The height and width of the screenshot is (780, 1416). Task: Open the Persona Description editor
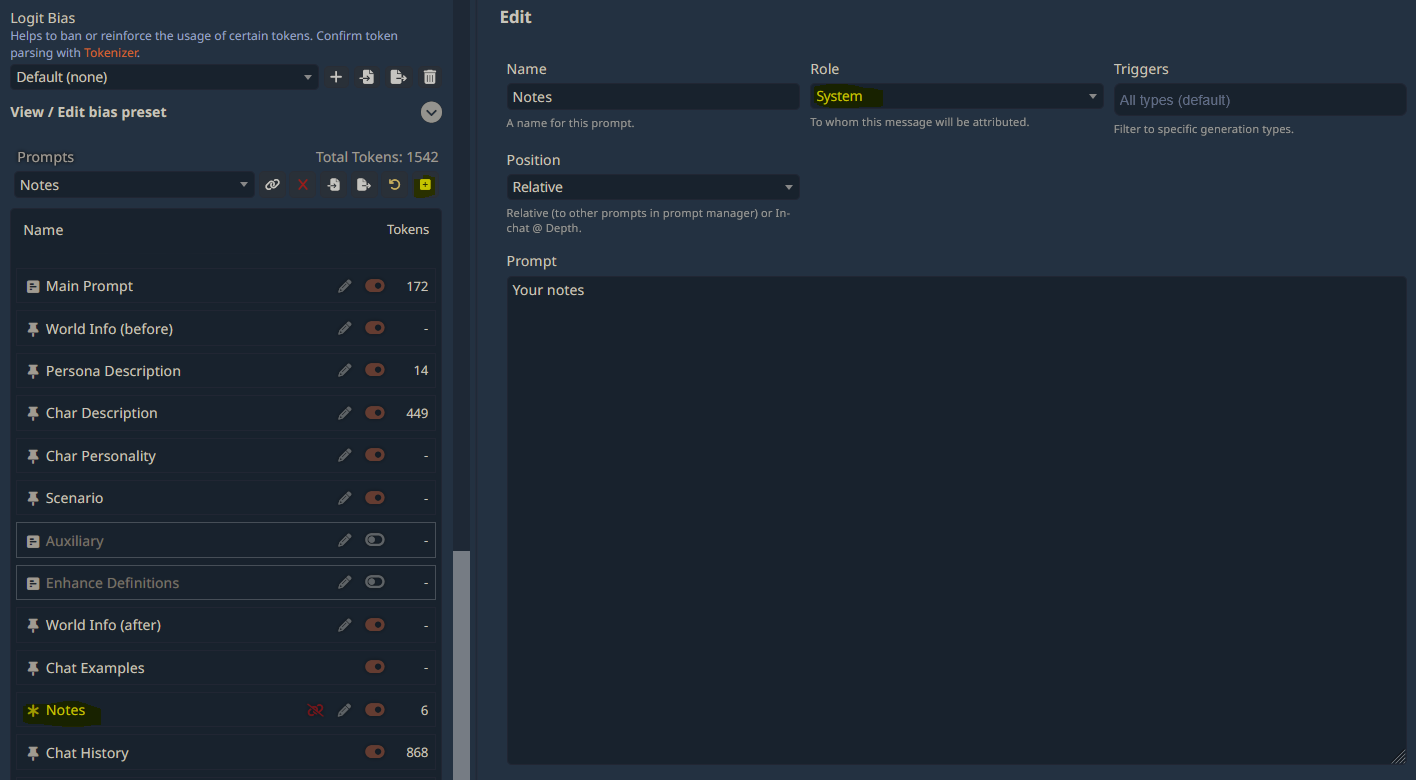[x=345, y=370]
